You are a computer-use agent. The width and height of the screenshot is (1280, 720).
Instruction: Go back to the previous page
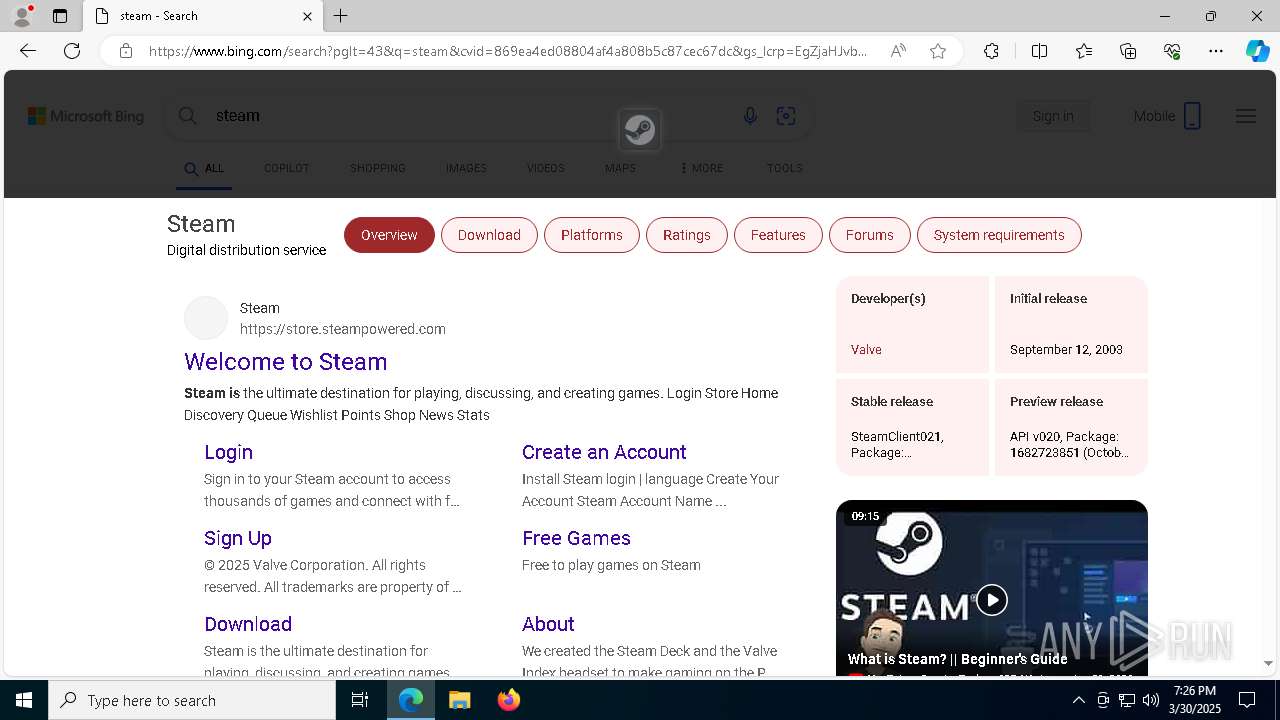tap(28, 51)
